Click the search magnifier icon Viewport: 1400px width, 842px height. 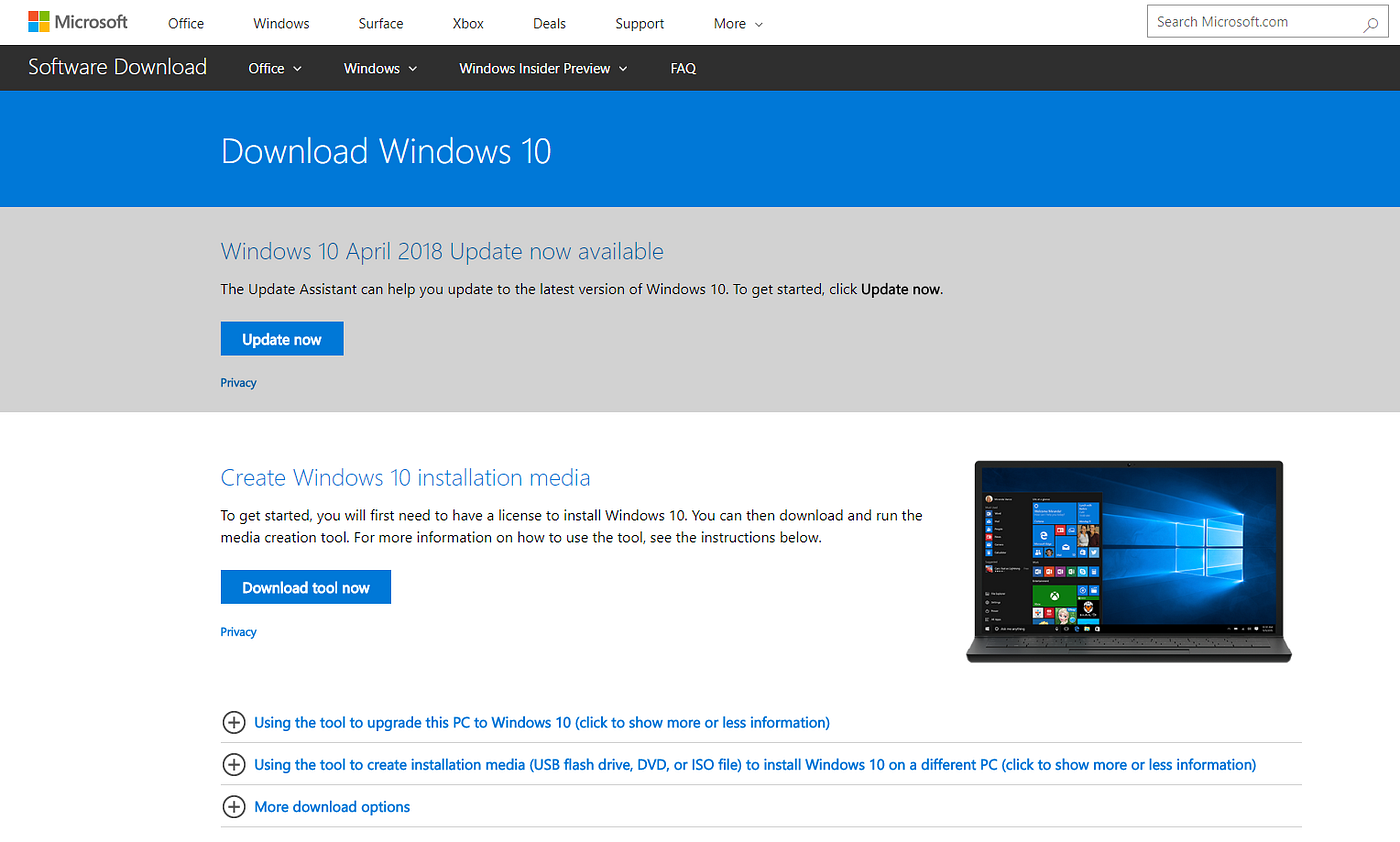tap(1371, 22)
